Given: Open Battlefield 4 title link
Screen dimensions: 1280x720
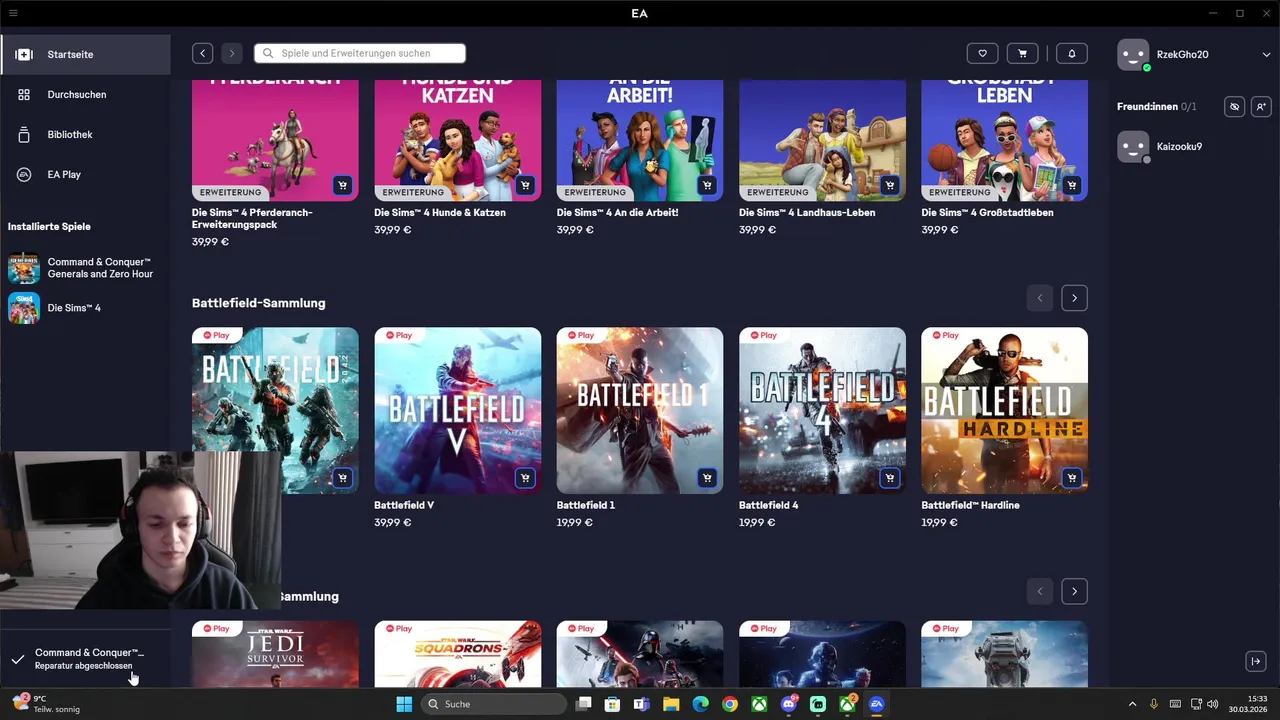Looking at the screenshot, I should [769, 505].
